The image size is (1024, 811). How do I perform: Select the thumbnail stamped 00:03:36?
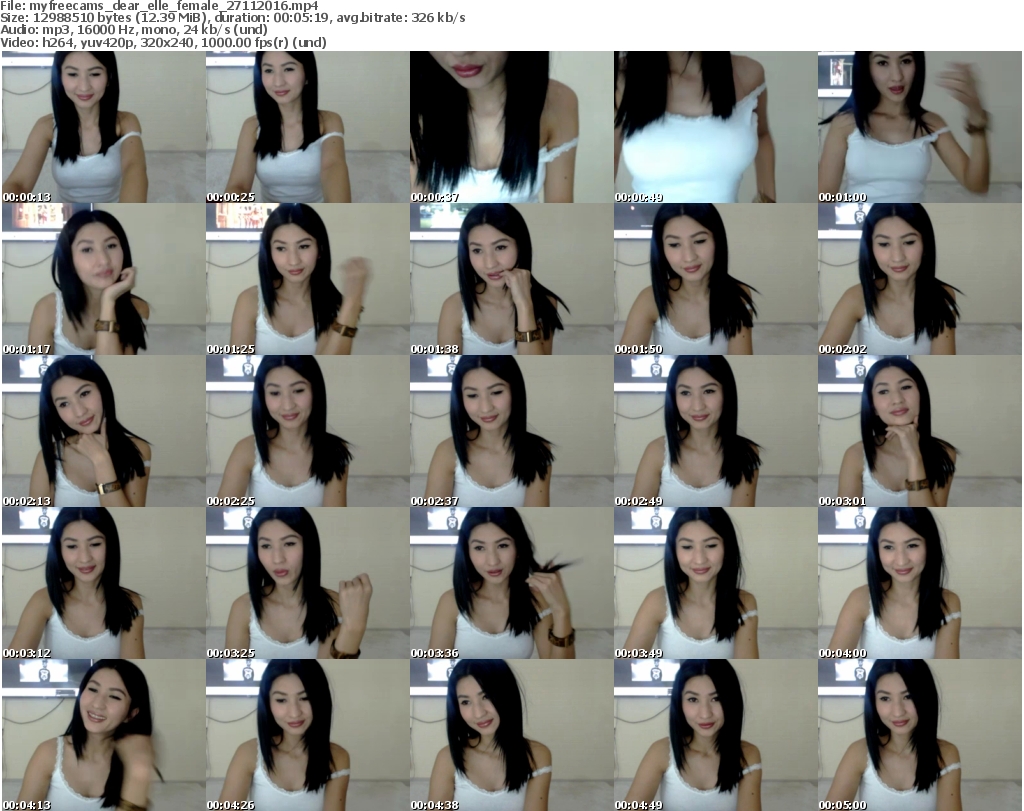tap(511, 583)
